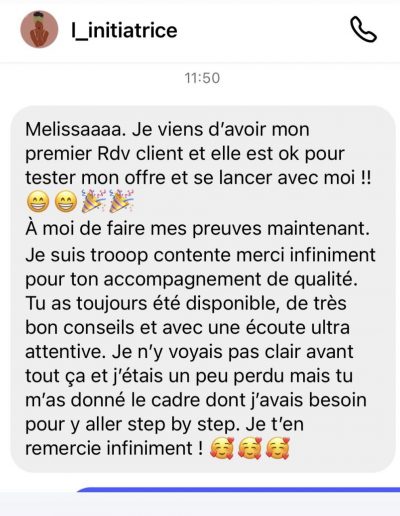Image resolution: width=400 pixels, height=516 pixels.
Task: Tap the middle smiling hearts emoji
Action: tap(250, 448)
